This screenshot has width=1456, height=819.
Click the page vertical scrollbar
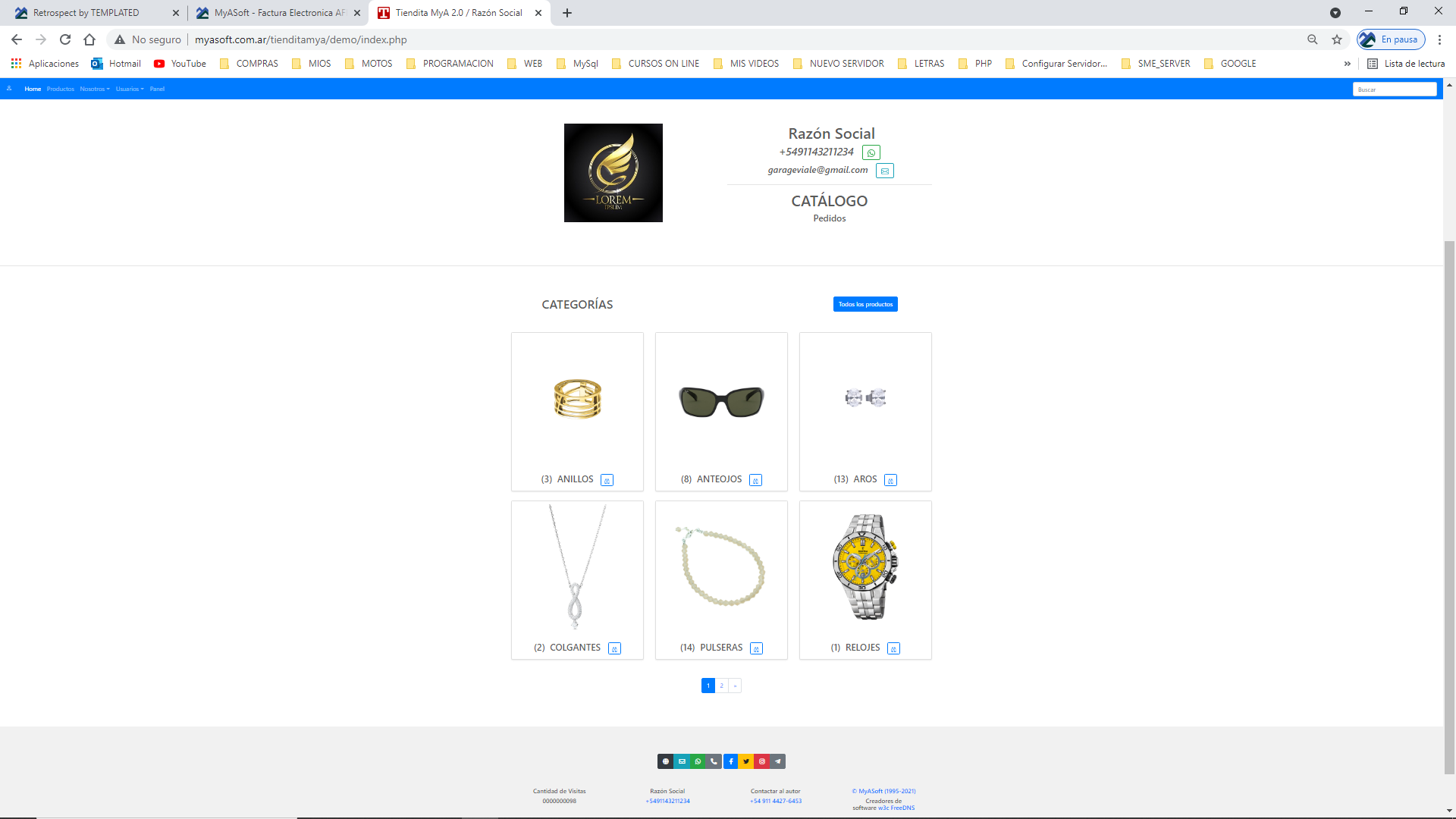[x=1449, y=507]
